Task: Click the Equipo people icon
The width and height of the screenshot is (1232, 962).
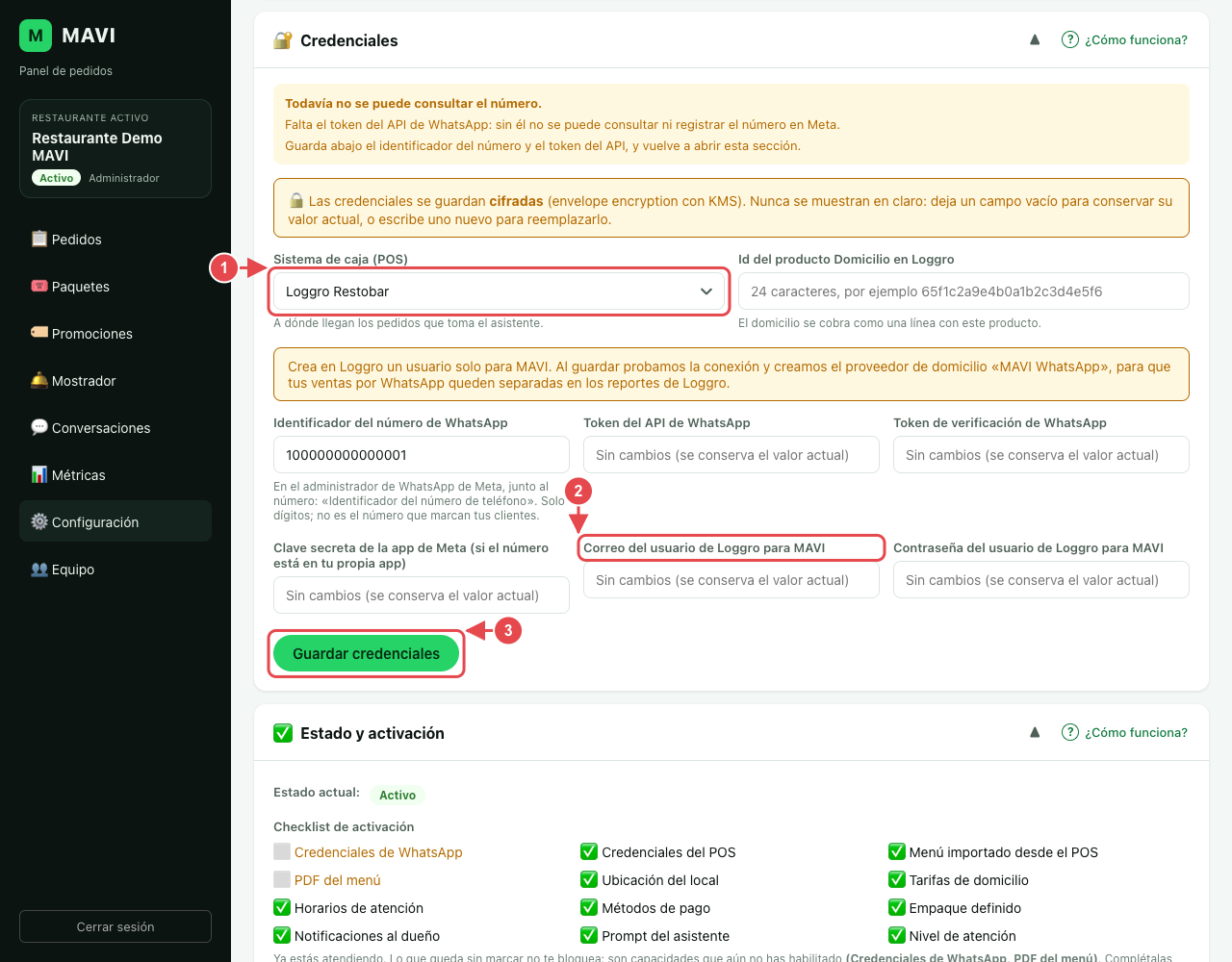Action: (39, 569)
